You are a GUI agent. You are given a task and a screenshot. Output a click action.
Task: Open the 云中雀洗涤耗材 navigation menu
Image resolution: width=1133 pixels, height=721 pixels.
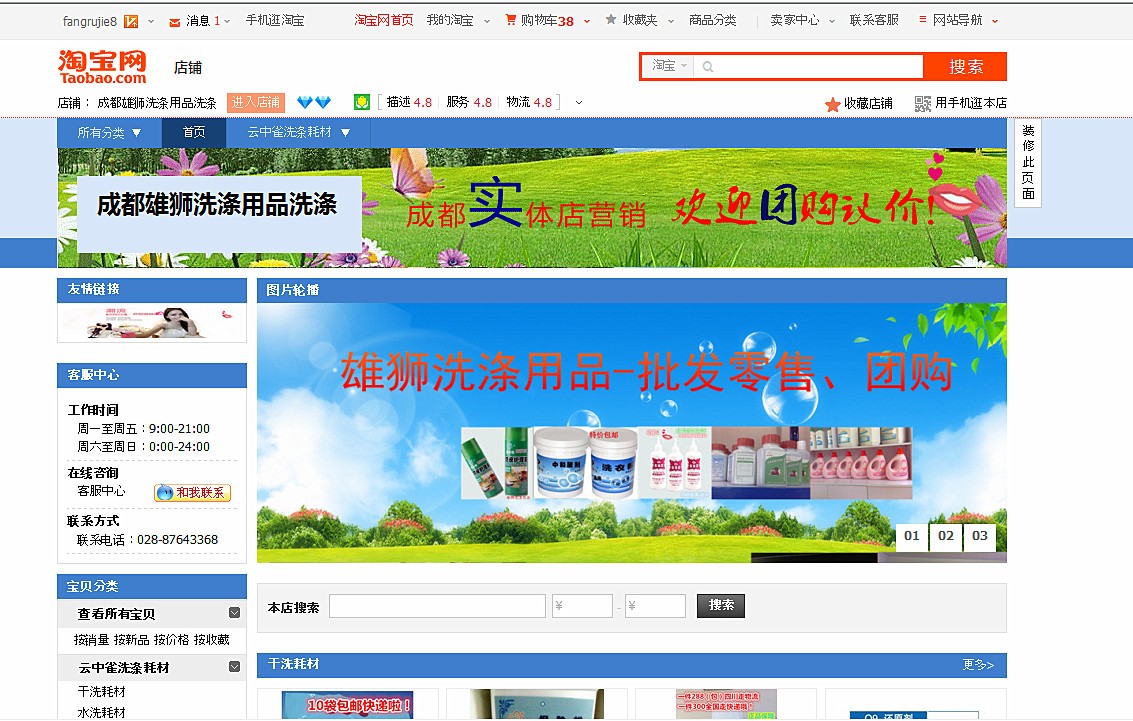pyautogui.click(x=299, y=132)
